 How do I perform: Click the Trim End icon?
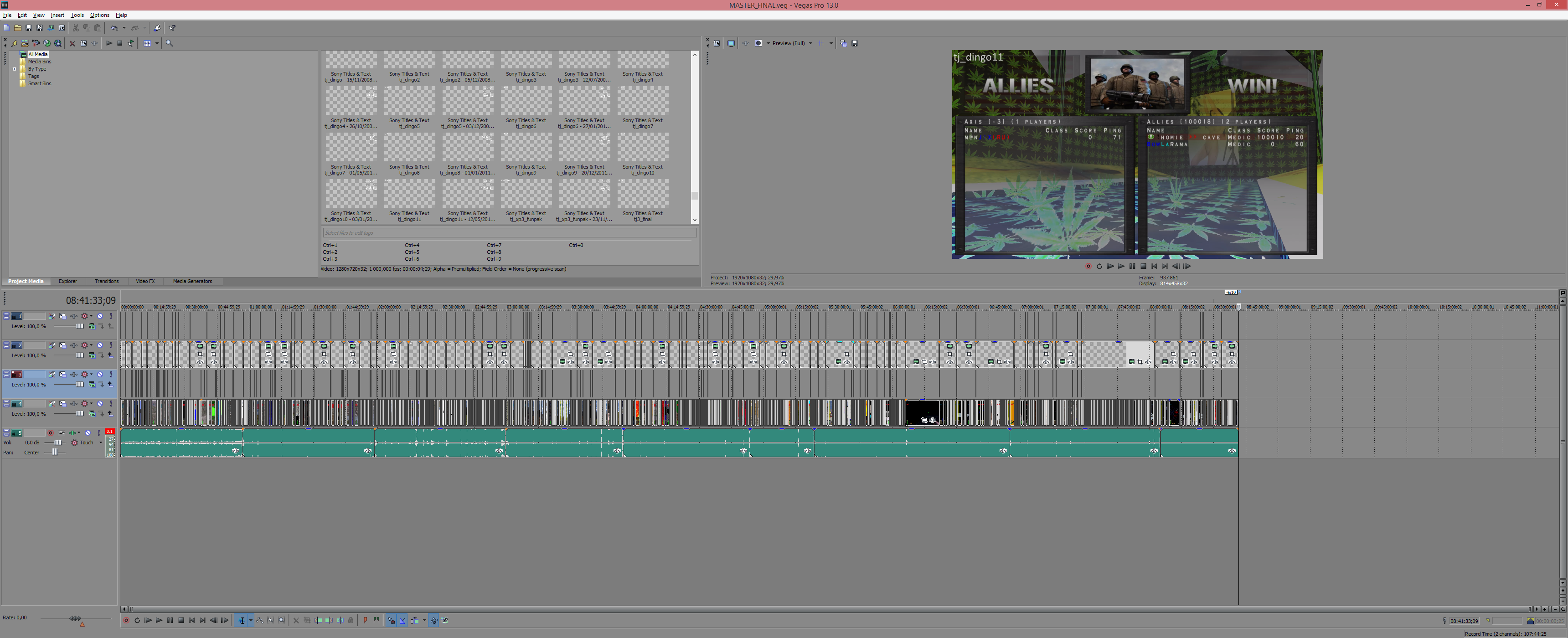[329, 620]
